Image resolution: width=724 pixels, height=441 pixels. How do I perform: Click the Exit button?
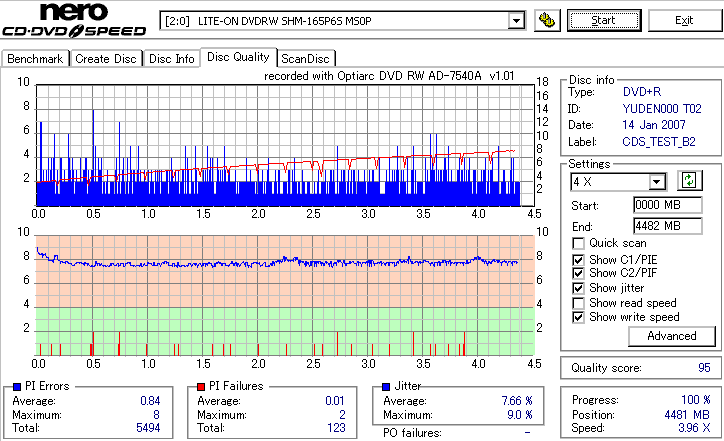(684, 21)
